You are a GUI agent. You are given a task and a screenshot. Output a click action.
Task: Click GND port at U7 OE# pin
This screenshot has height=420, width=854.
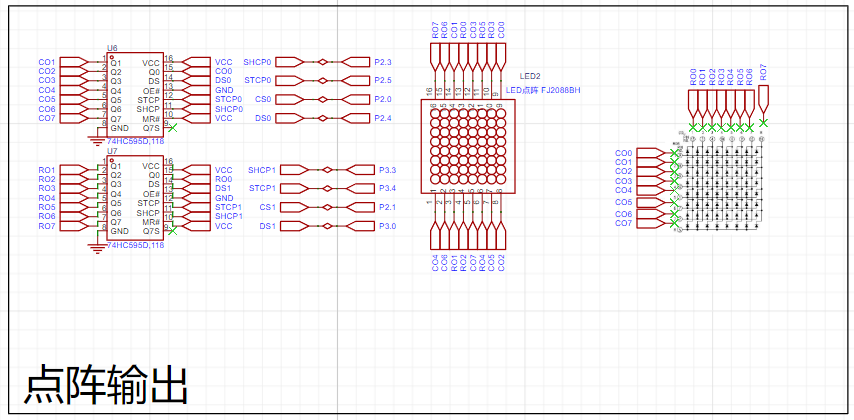click(x=197, y=198)
